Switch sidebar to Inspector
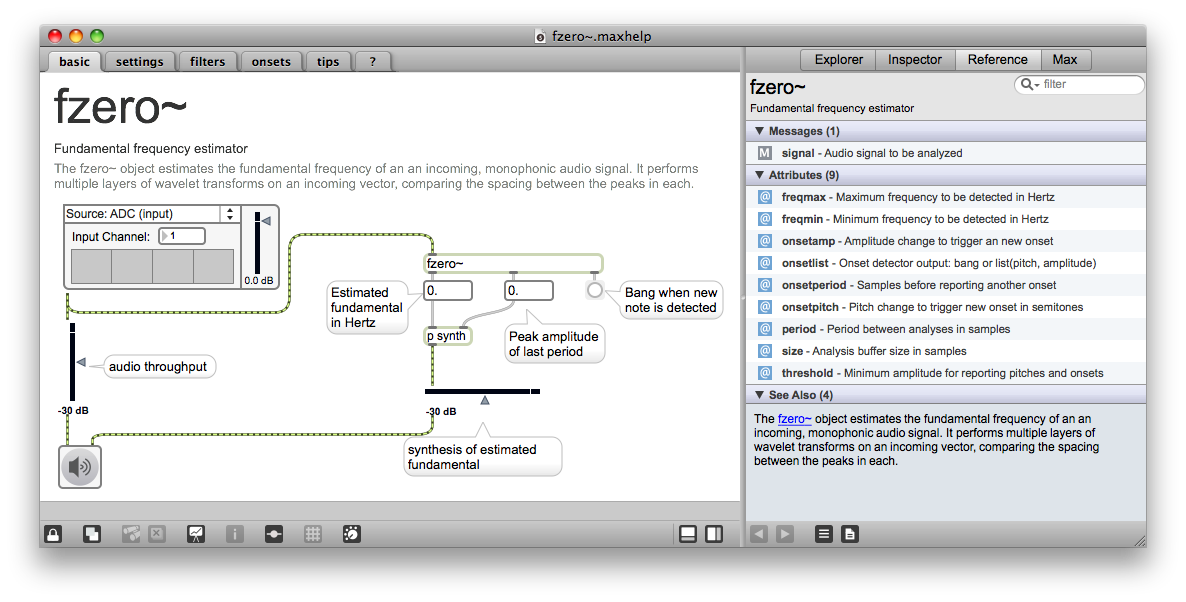1186x602 pixels. 914,60
